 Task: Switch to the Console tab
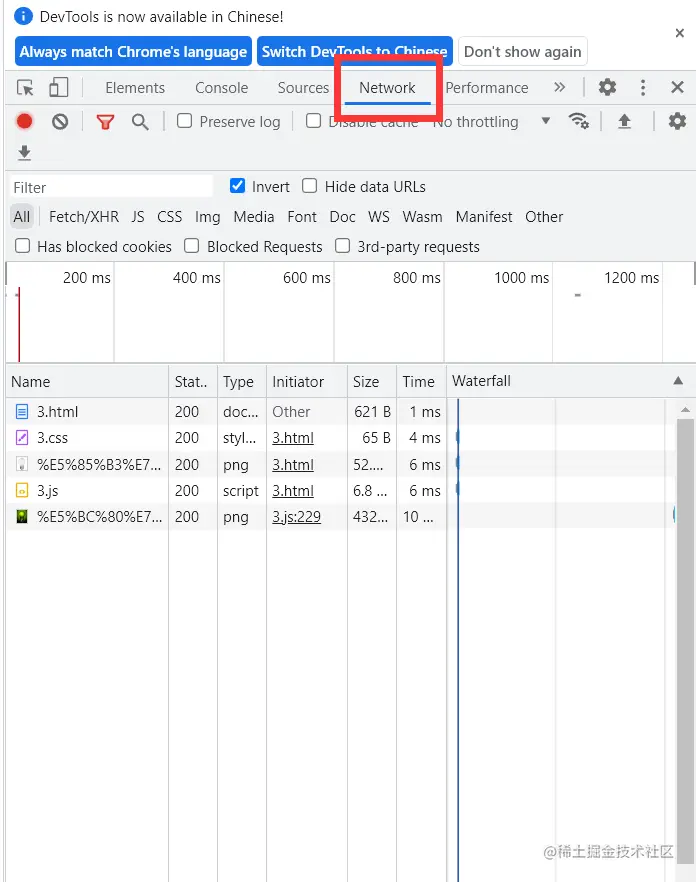(222, 88)
